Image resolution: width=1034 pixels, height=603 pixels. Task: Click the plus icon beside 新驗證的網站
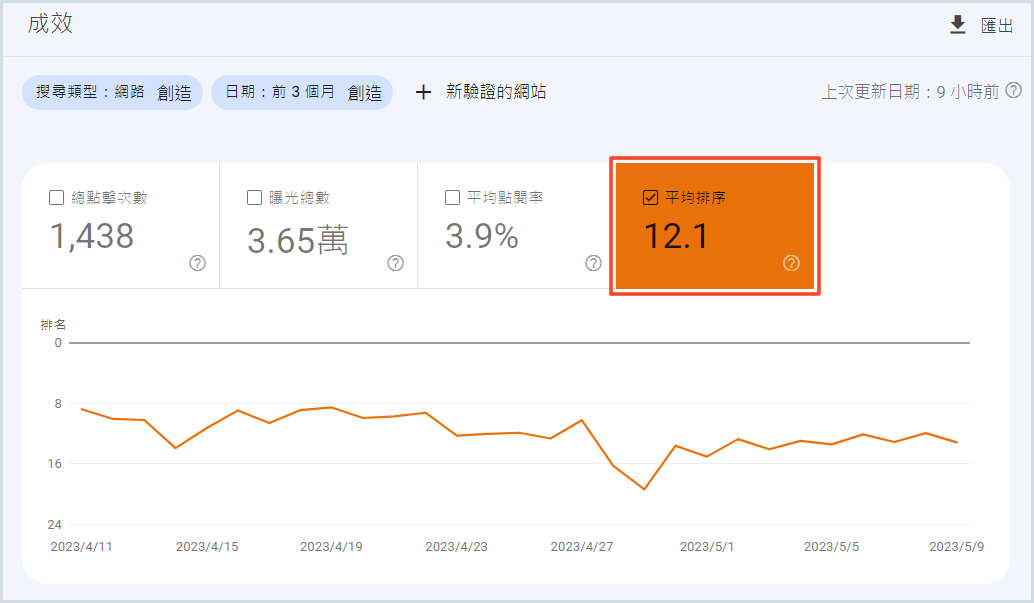[423, 92]
